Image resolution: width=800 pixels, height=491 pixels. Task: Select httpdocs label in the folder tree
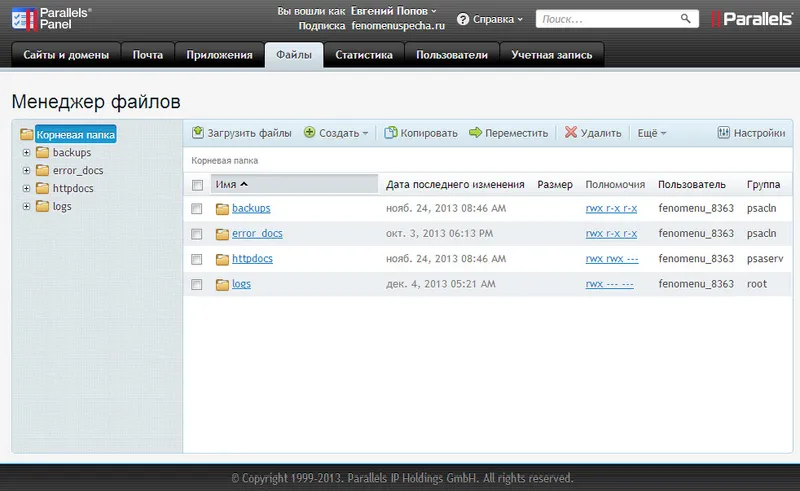coord(73,188)
